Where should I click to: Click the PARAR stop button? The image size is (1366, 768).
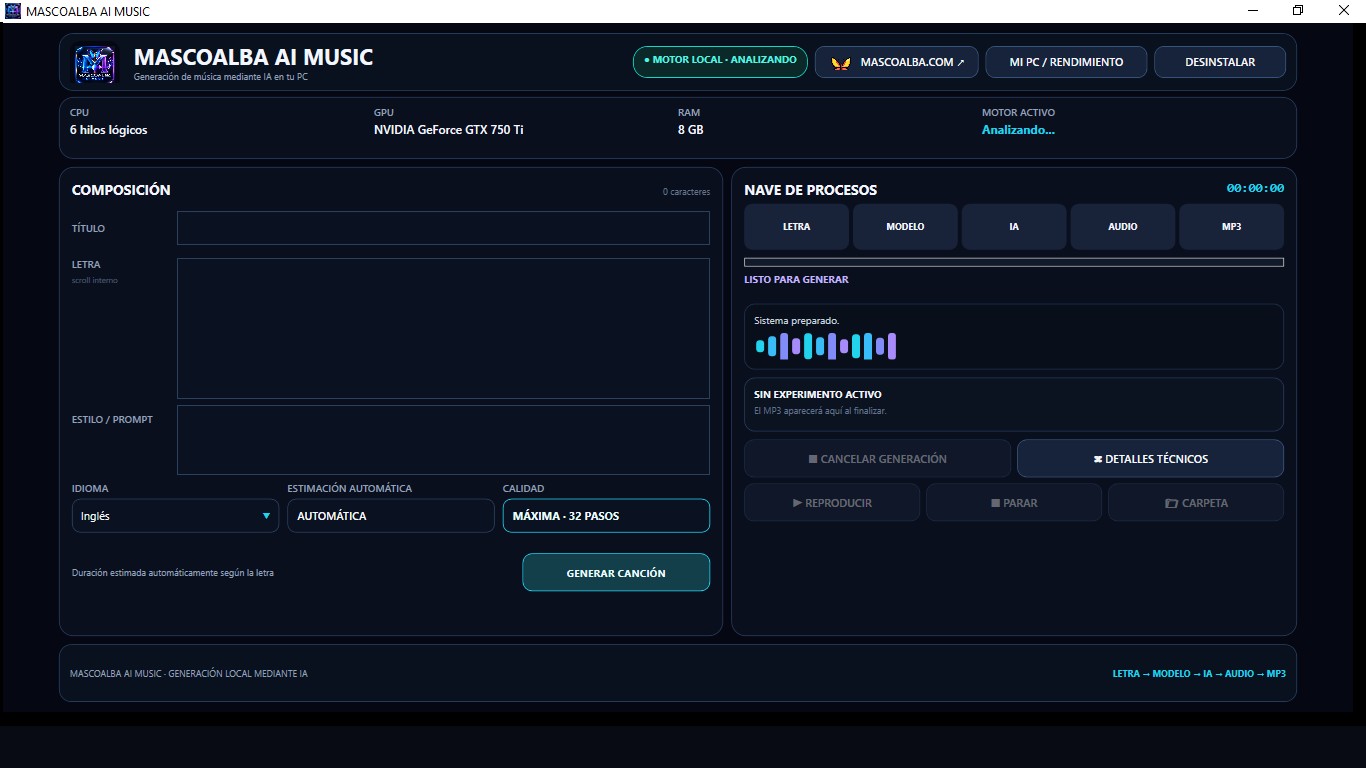(1014, 503)
